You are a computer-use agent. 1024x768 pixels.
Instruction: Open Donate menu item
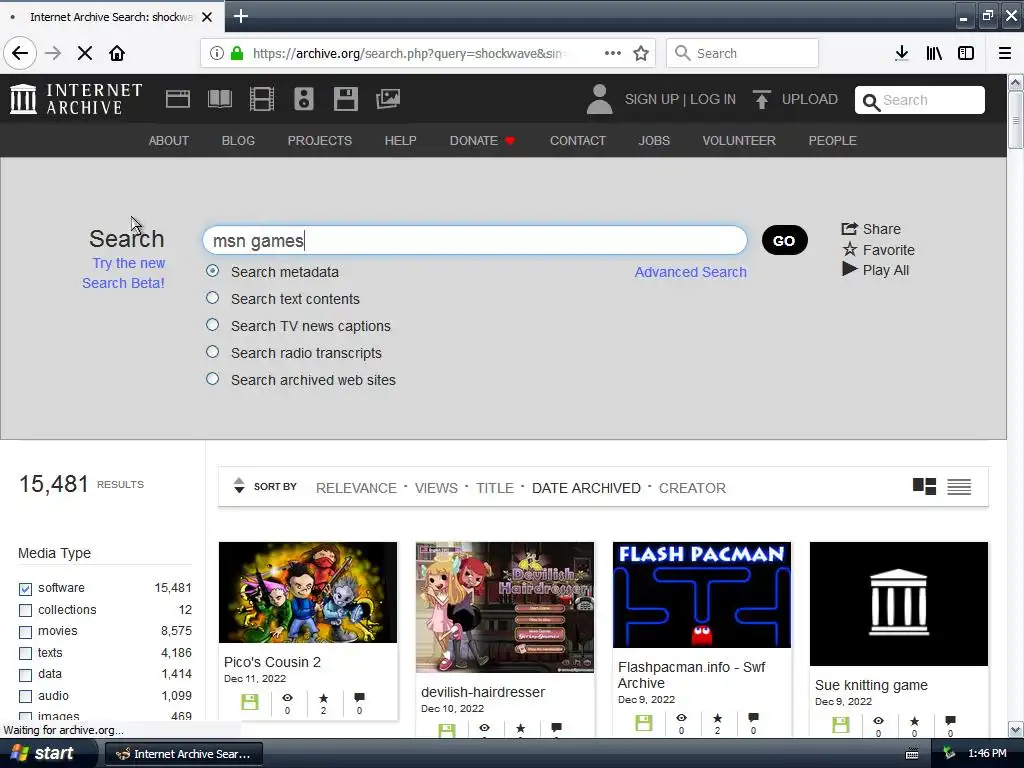(482, 140)
